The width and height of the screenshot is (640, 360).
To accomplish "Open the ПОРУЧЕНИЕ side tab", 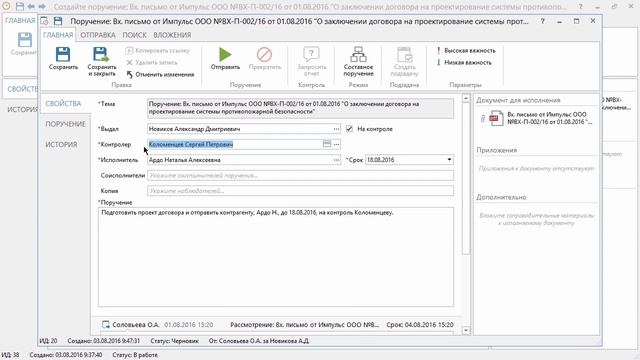I will tap(65, 124).
